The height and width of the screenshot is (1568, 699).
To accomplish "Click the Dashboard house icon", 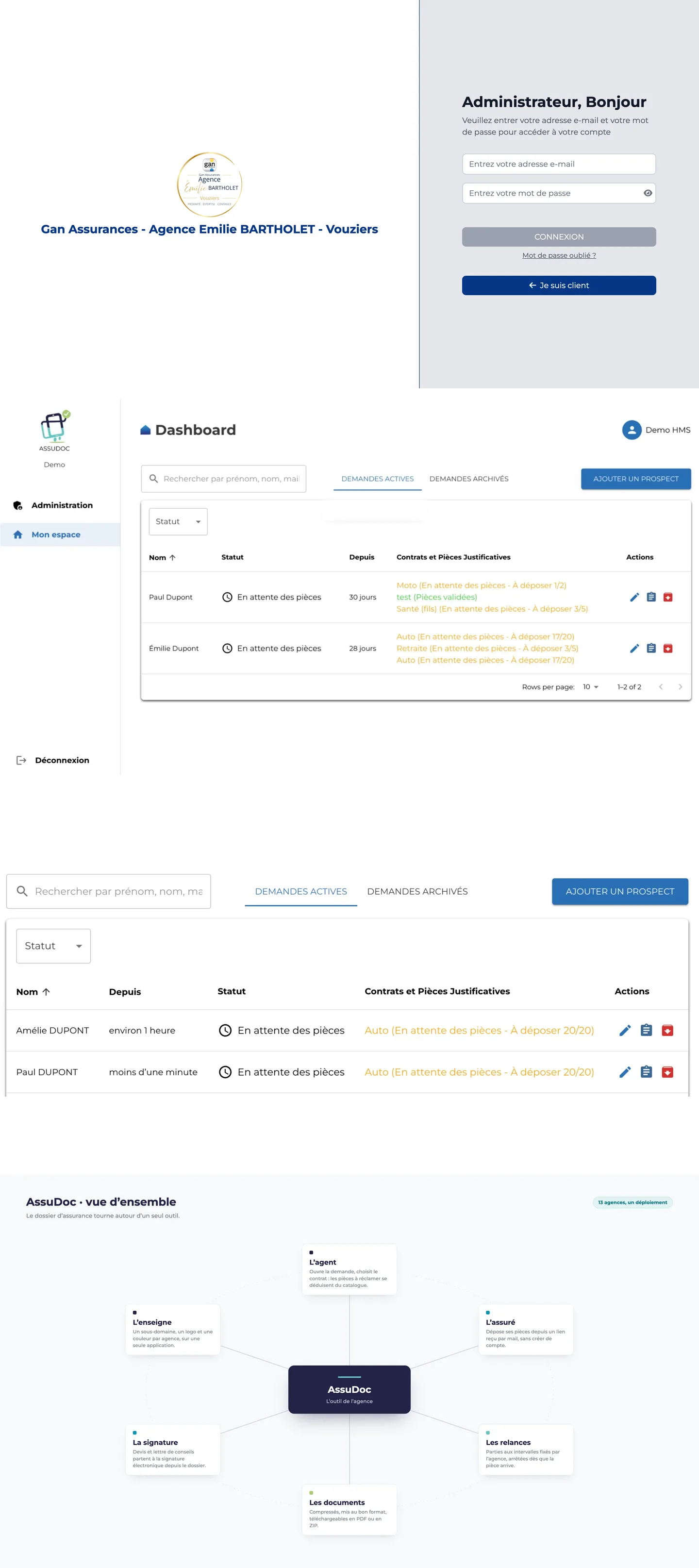I will (145, 430).
